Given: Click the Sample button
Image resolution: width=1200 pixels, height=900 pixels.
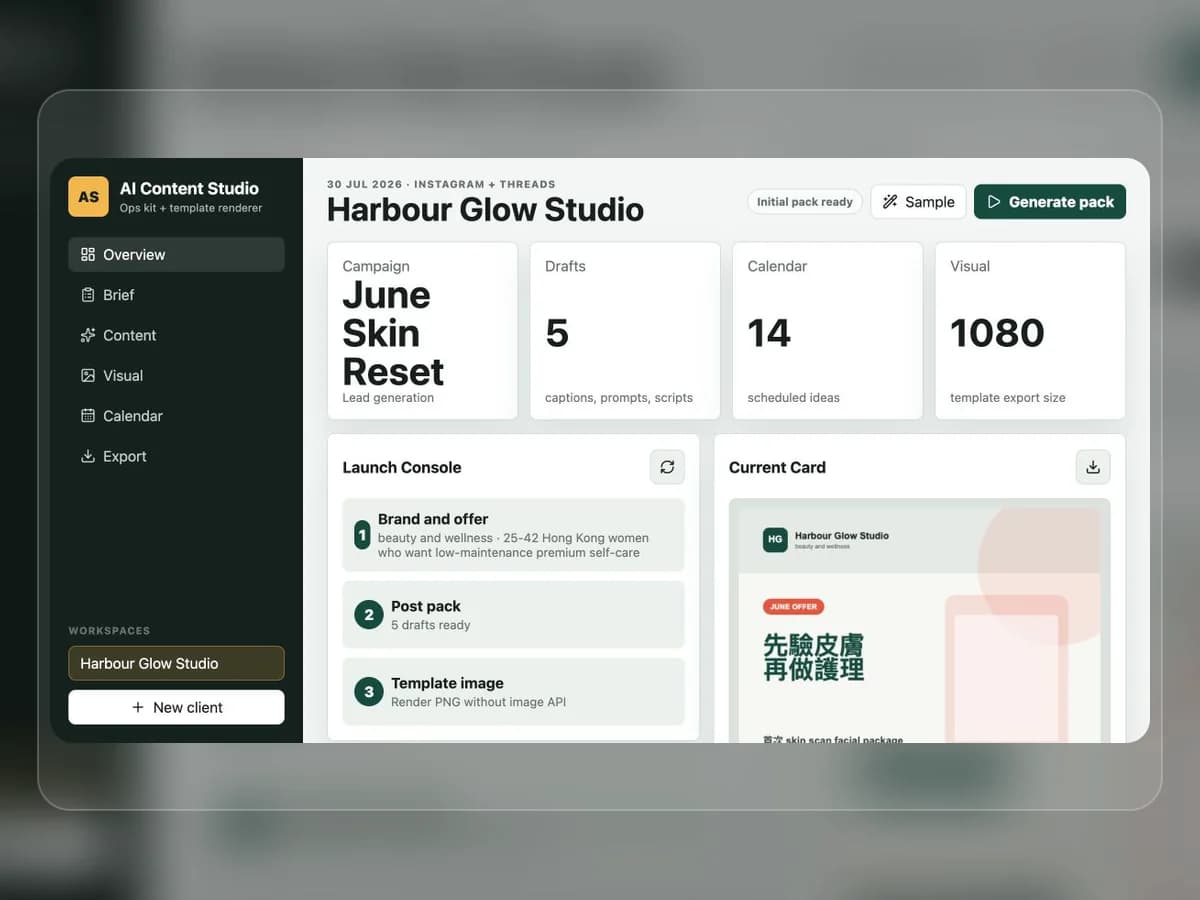Looking at the screenshot, I should tap(918, 202).
